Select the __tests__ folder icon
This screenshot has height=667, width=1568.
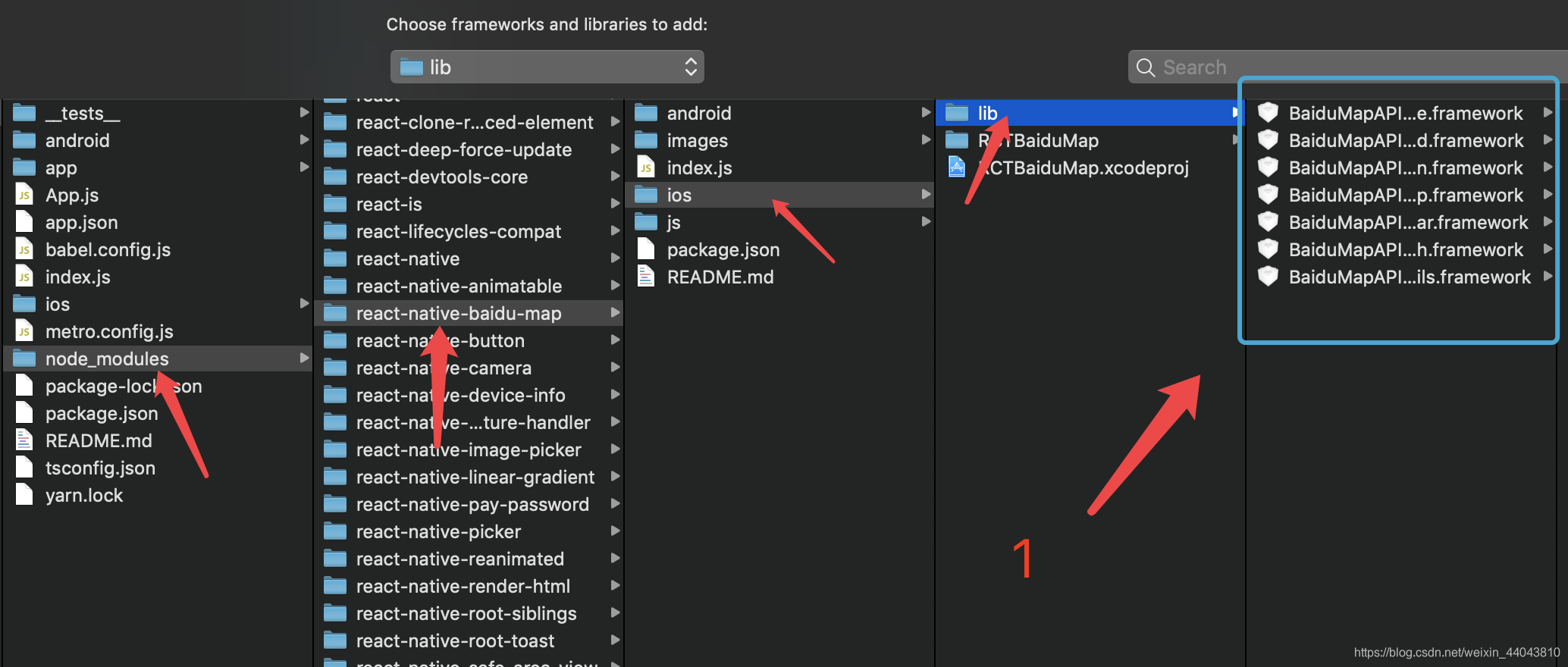tap(24, 113)
